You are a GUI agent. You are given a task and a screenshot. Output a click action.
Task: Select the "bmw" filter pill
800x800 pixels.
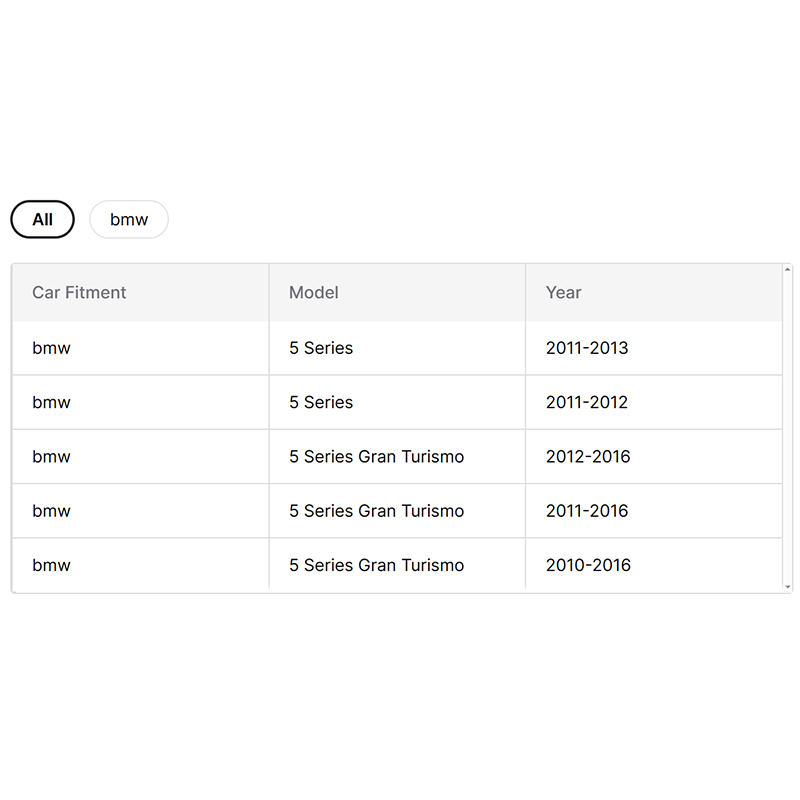pyautogui.click(x=129, y=219)
